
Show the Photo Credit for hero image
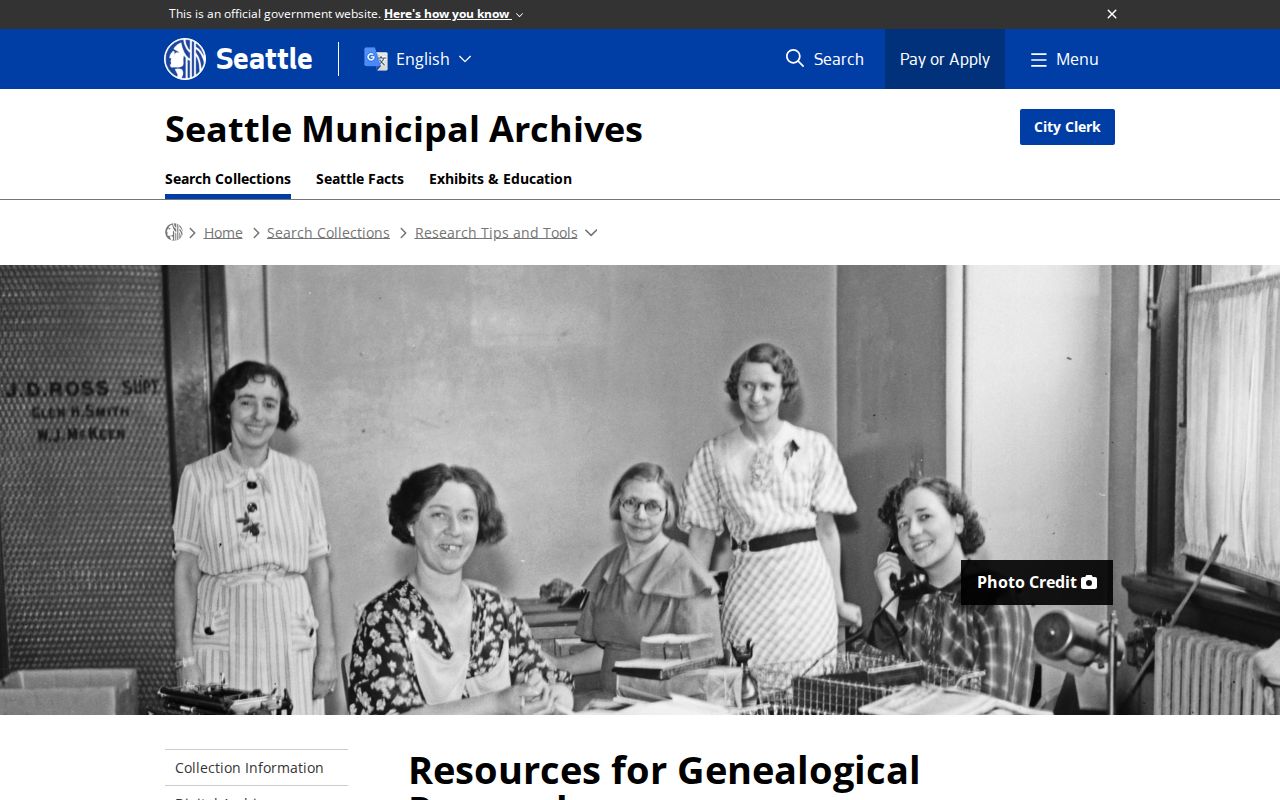click(x=1037, y=582)
